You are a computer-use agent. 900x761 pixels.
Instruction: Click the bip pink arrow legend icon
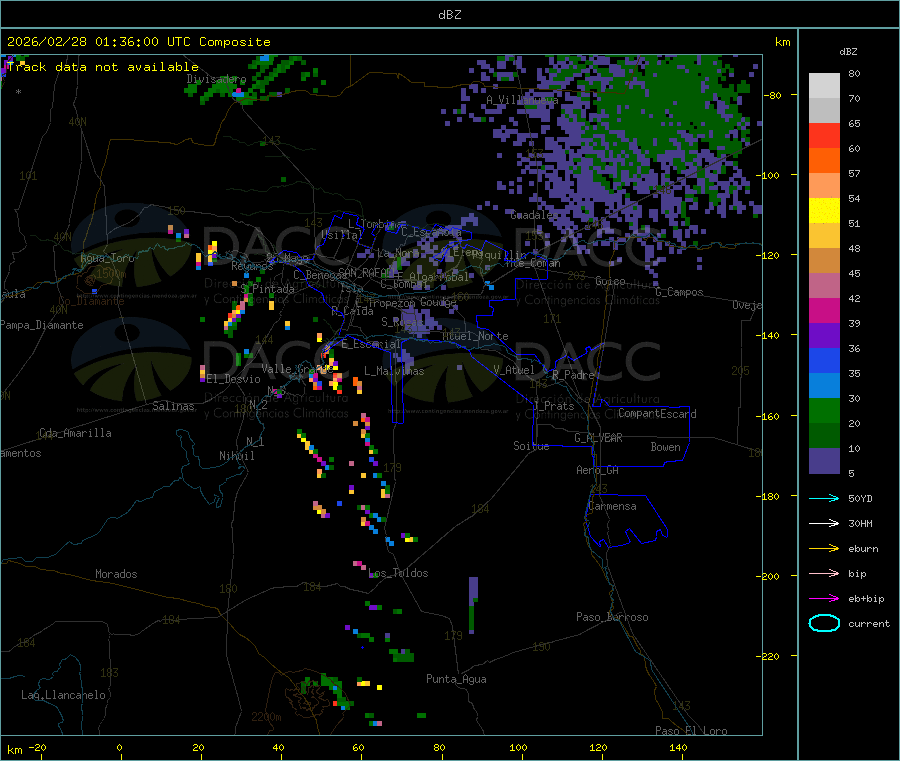click(824, 573)
